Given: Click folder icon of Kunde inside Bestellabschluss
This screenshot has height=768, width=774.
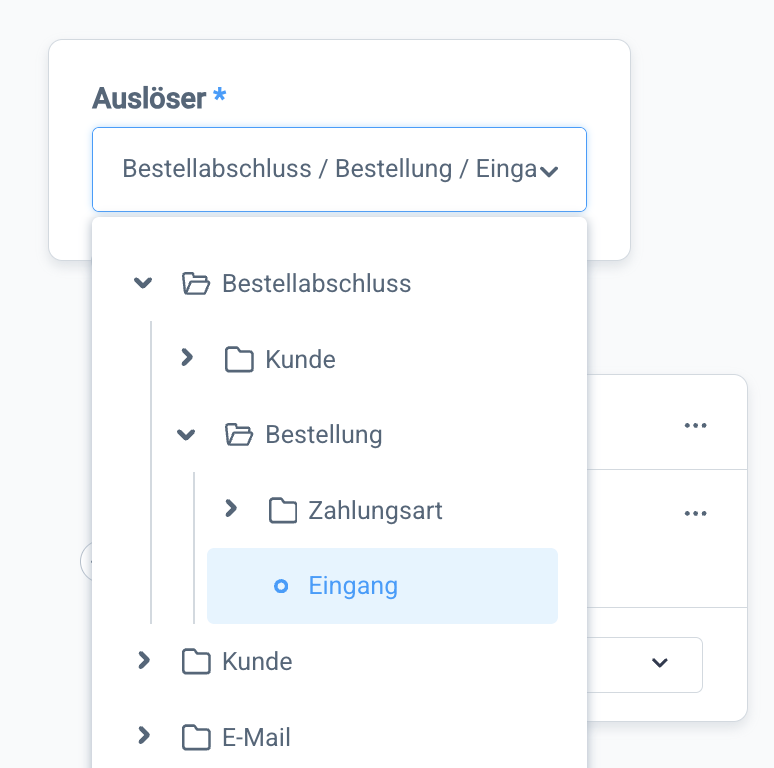Looking at the screenshot, I should point(239,360).
